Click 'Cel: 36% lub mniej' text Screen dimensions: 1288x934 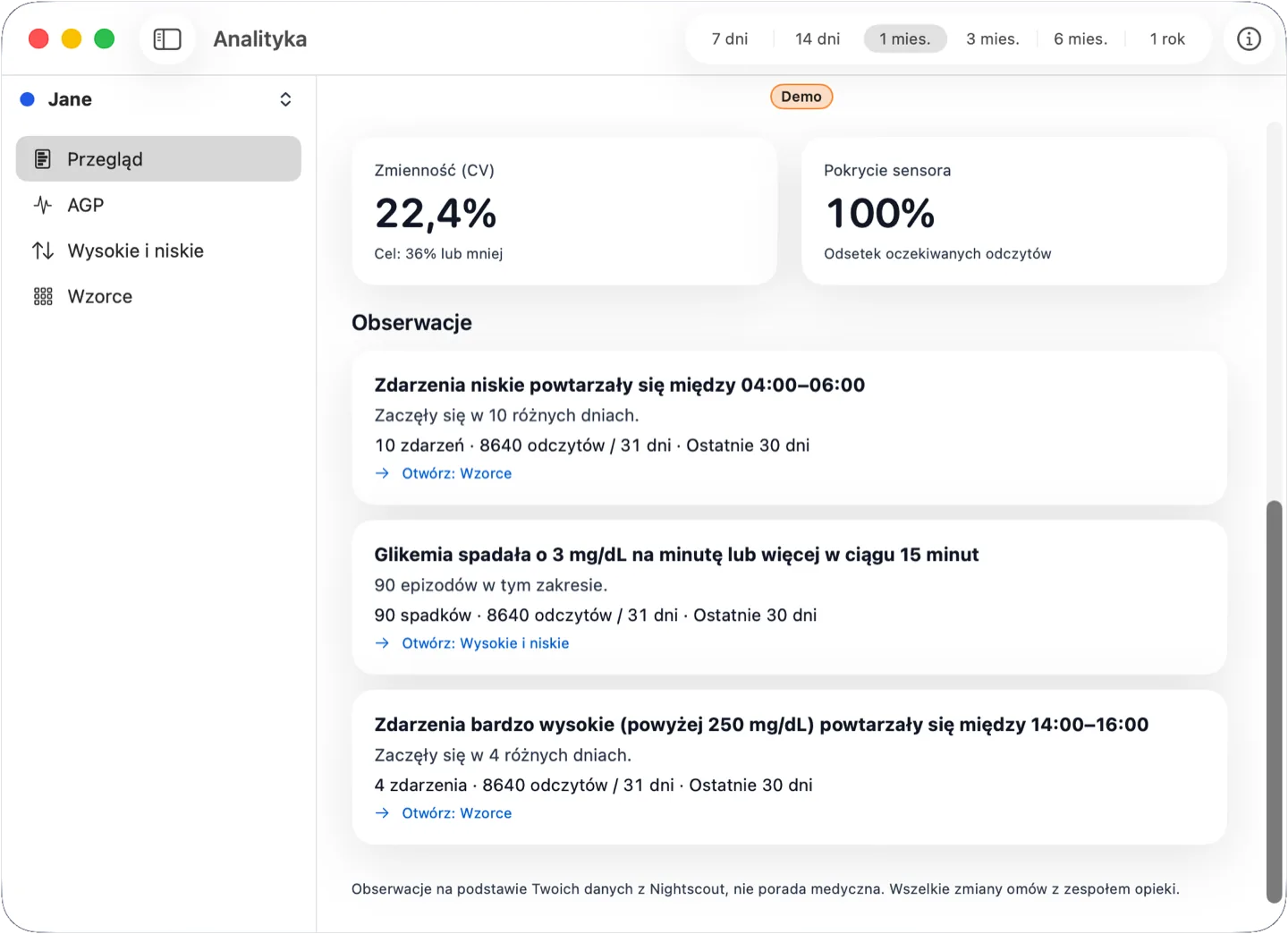pos(438,254)
